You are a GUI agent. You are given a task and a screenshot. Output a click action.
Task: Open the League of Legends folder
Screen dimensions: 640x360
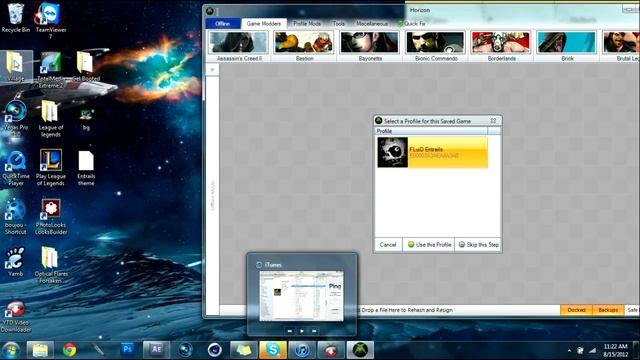pos(50,118)
